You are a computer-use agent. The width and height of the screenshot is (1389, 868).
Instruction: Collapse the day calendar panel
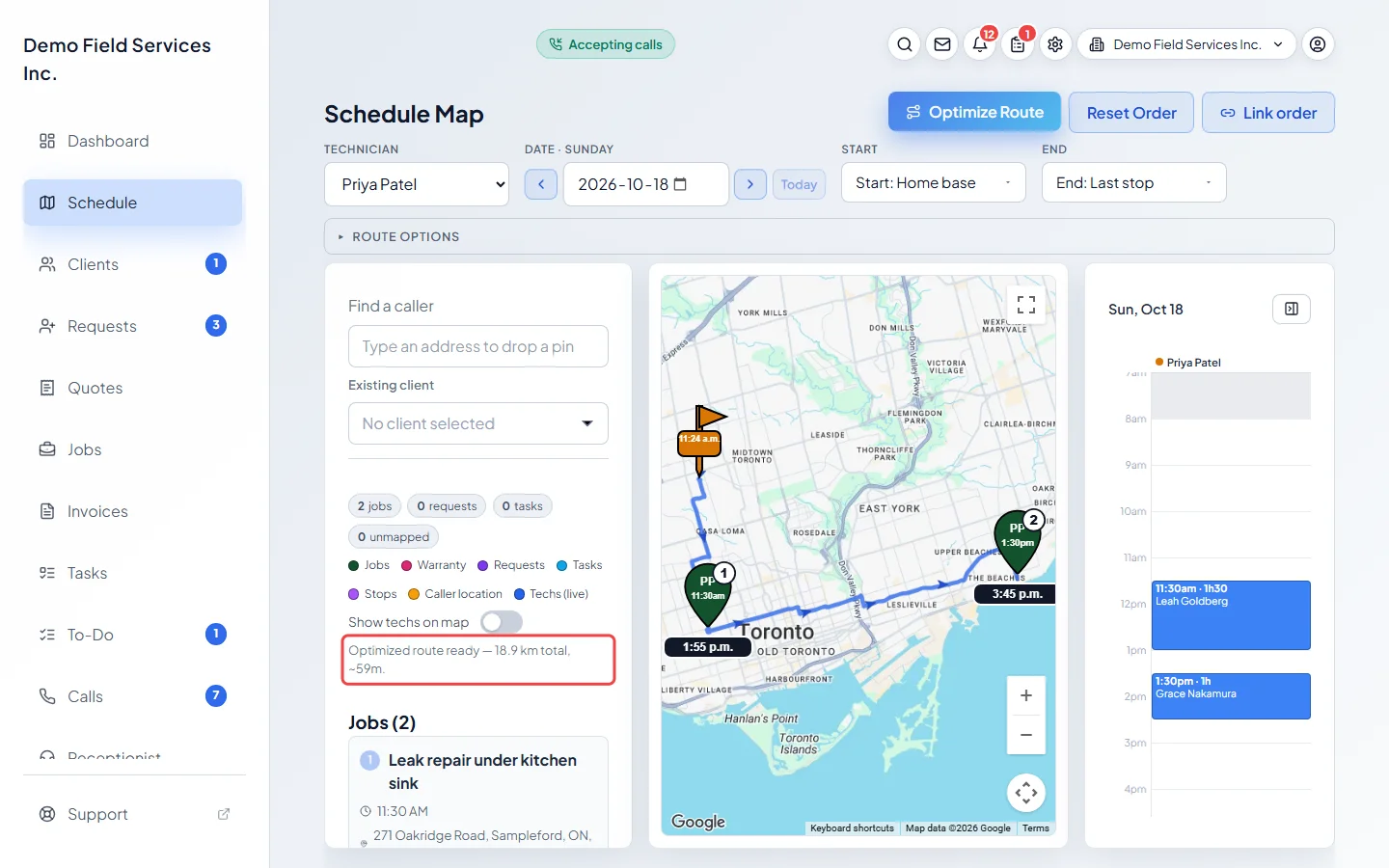1292,309
